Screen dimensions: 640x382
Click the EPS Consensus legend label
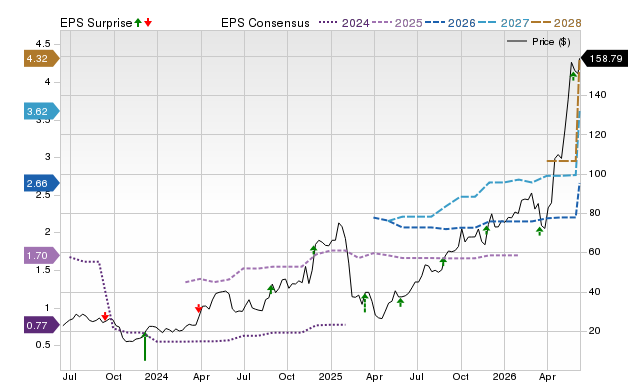coord(265,23)
